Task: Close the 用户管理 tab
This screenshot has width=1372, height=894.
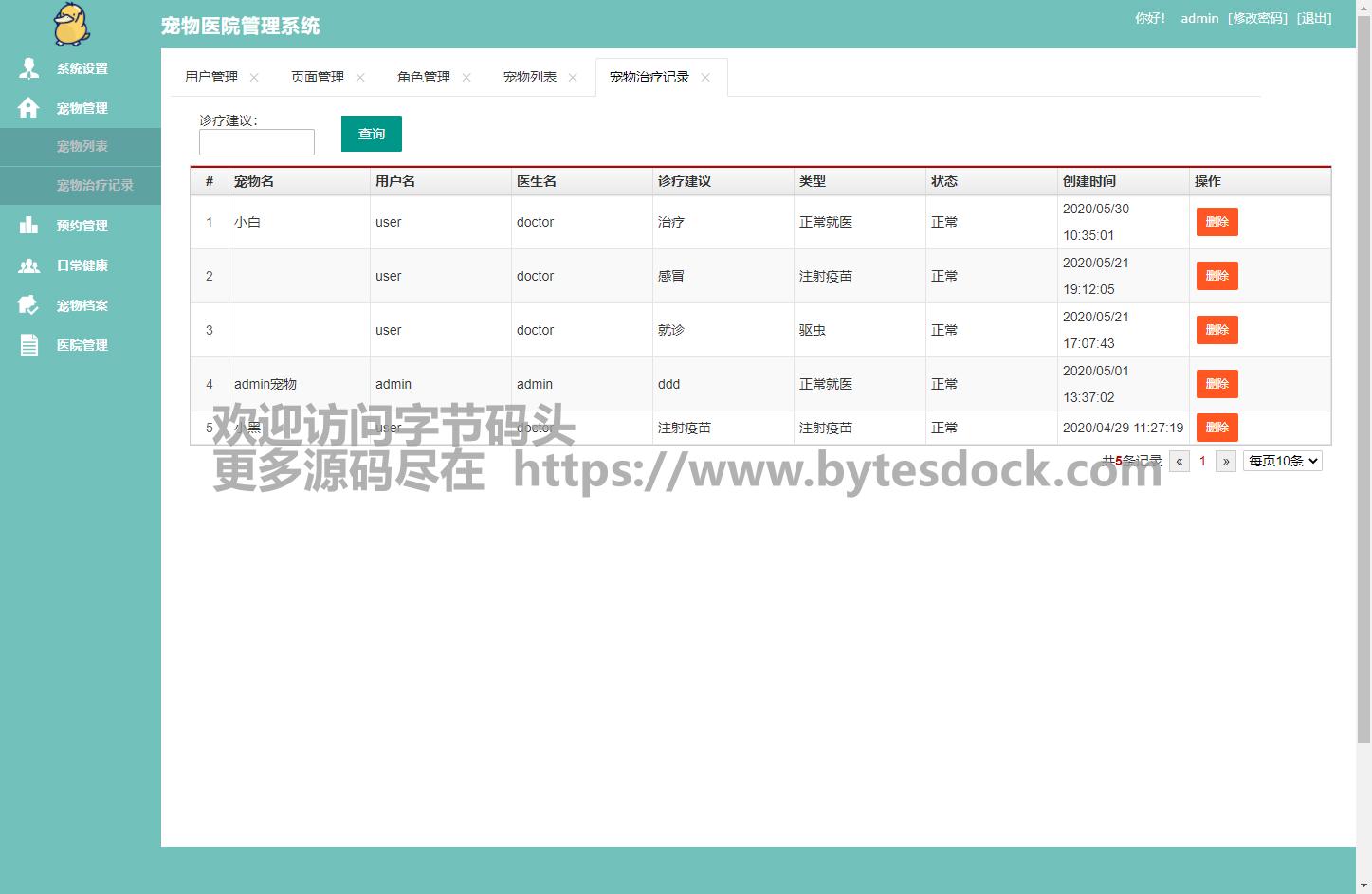Action: (x=254, y=78)
